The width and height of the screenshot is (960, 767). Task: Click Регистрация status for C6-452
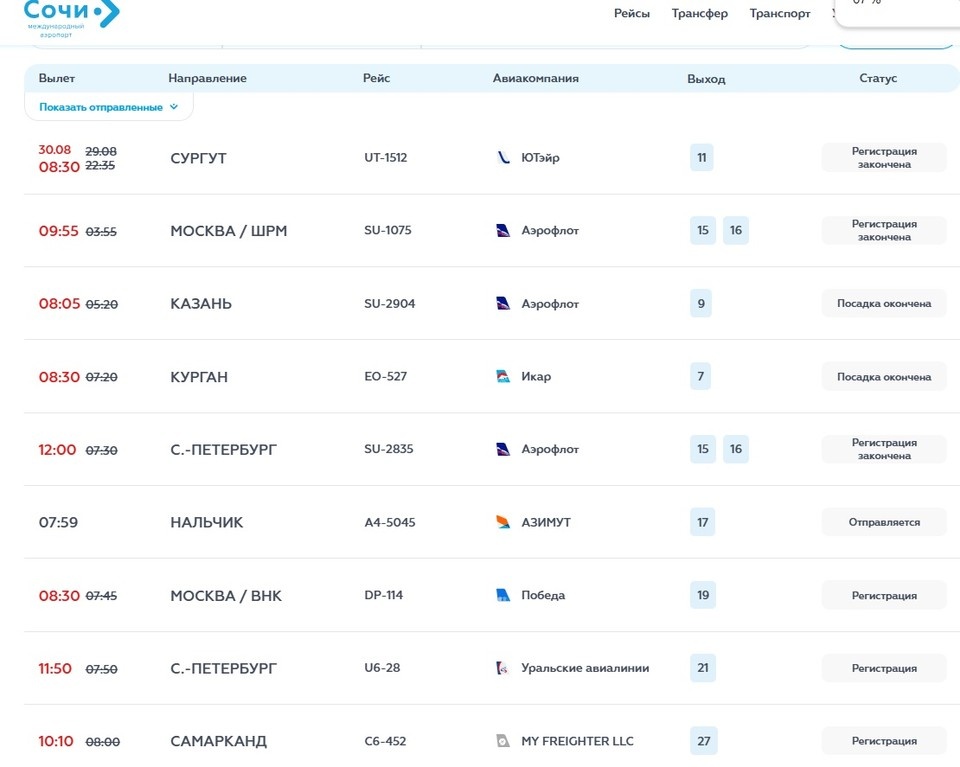pos(884,741)
